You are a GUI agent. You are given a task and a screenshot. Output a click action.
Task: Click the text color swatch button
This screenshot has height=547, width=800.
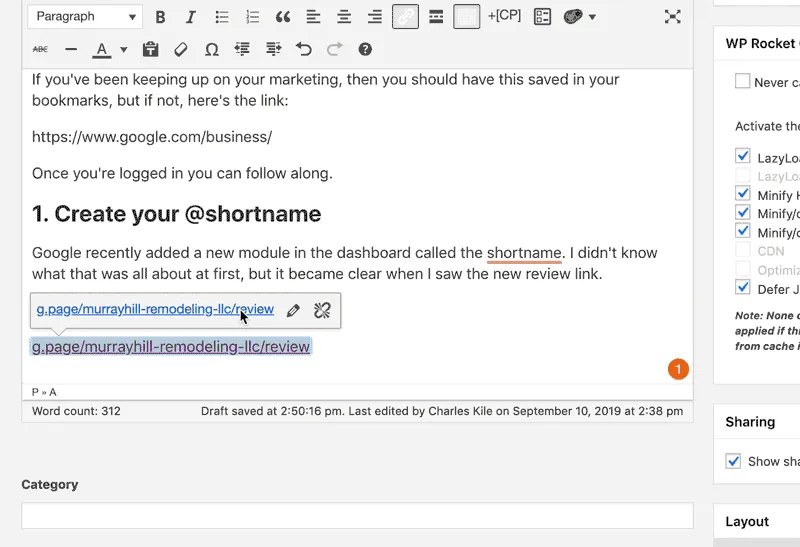(x=101, y=49)
